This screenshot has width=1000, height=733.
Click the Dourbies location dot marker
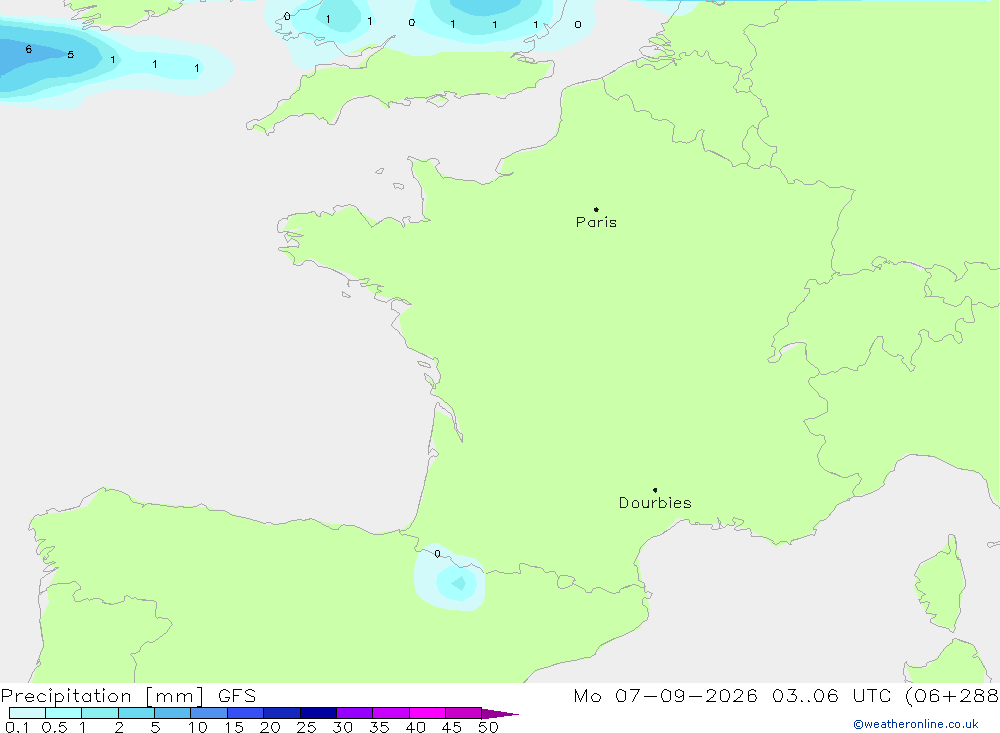[x=655, y=490]
